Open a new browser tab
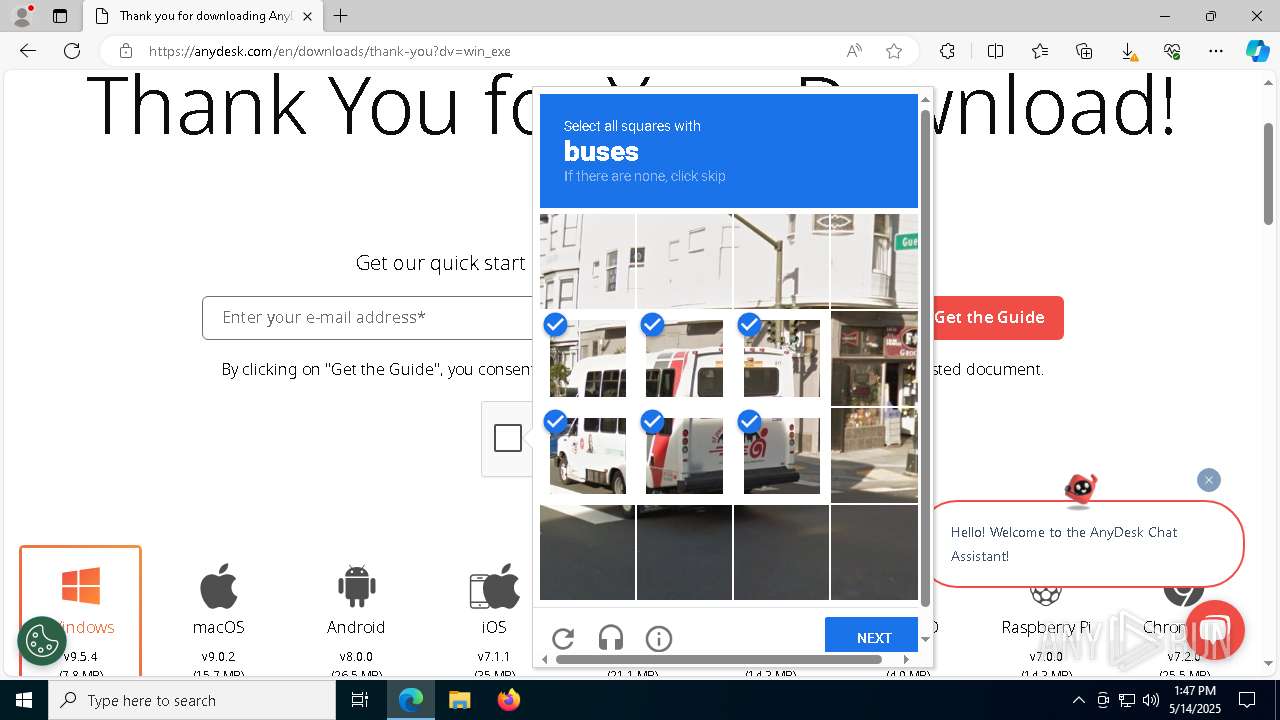The width and height of the screenshot is (1280, 720). tap(341, 16)
